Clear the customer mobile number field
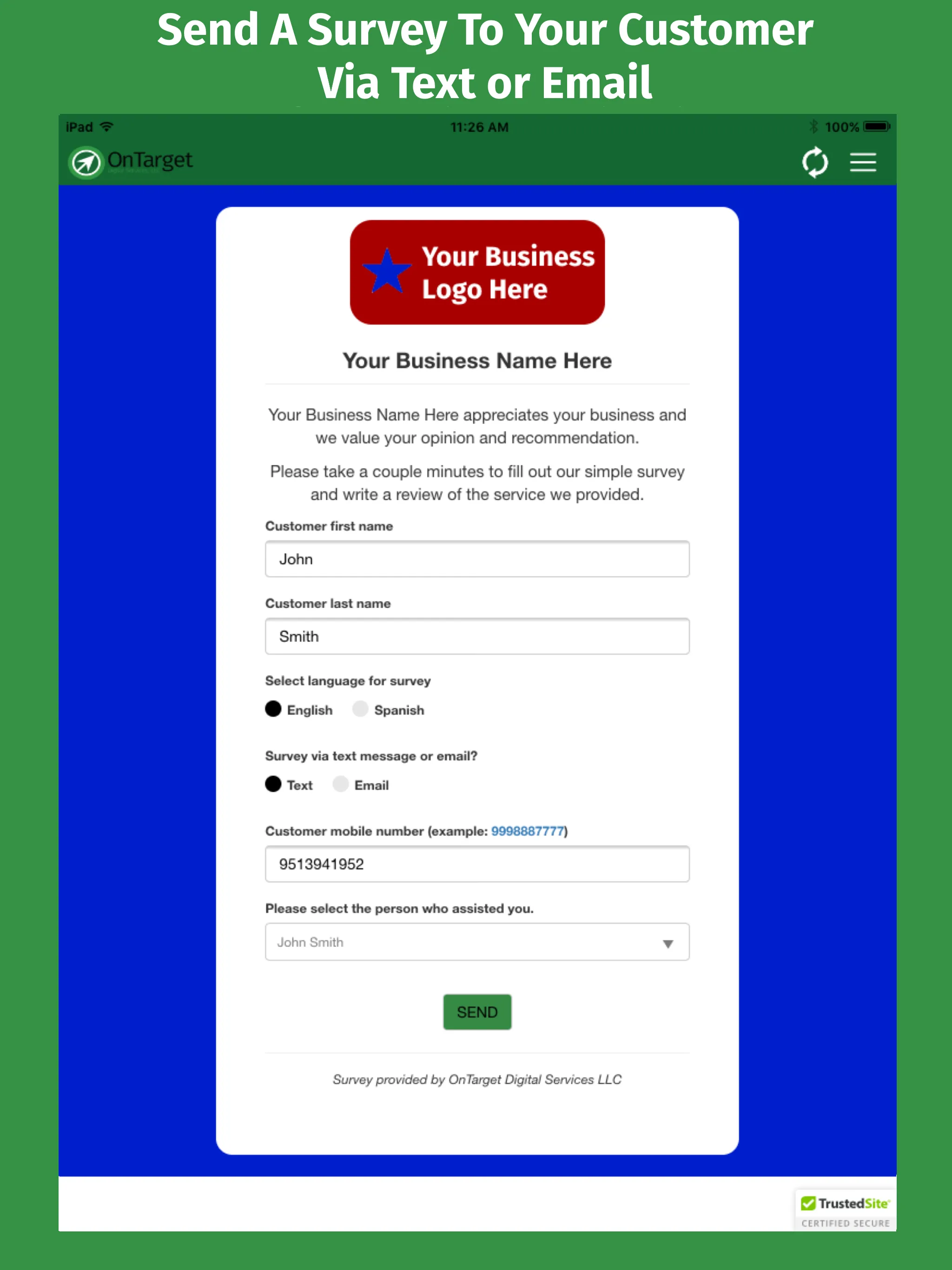This screenshot has width=952, height=1270. pyautogui.click(x=477, y=863)
